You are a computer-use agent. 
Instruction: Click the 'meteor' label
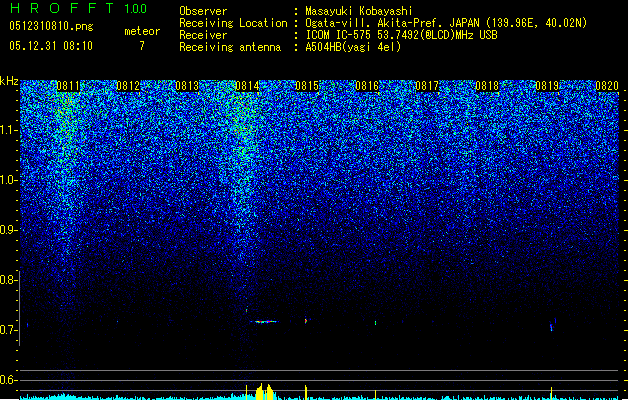pos(142,31)
